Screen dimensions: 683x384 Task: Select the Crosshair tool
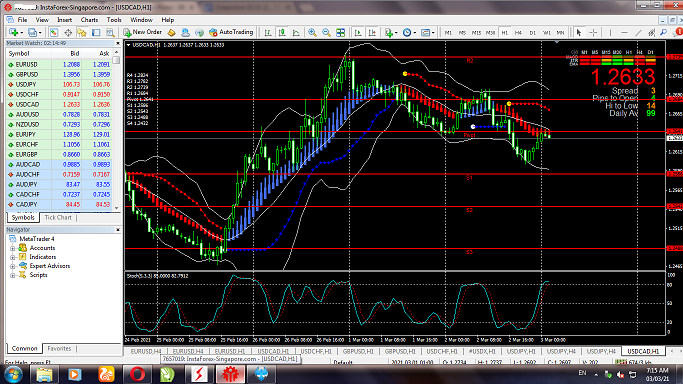tap(593, 33)
